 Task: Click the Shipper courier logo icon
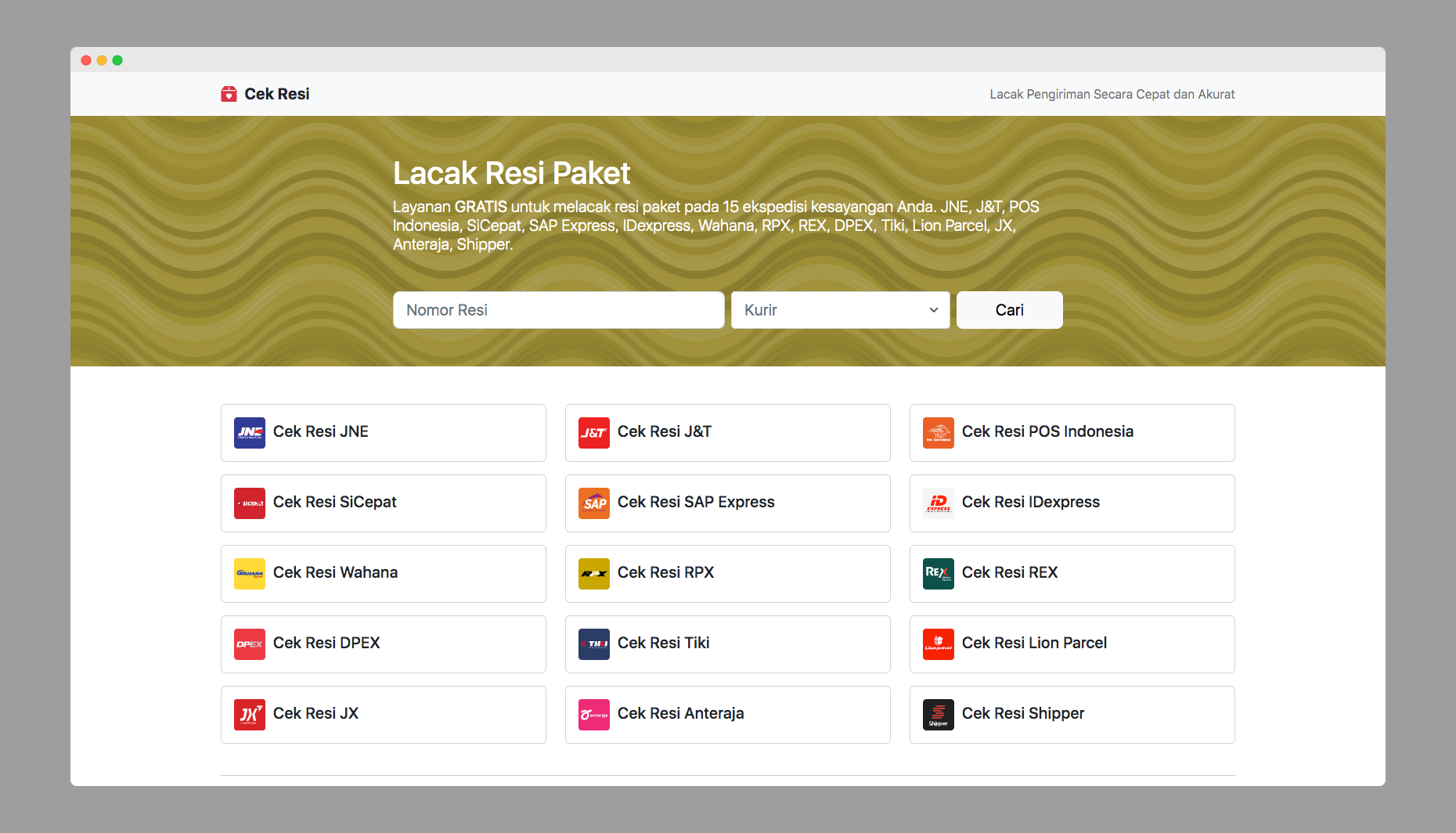(x=939, y=715)
